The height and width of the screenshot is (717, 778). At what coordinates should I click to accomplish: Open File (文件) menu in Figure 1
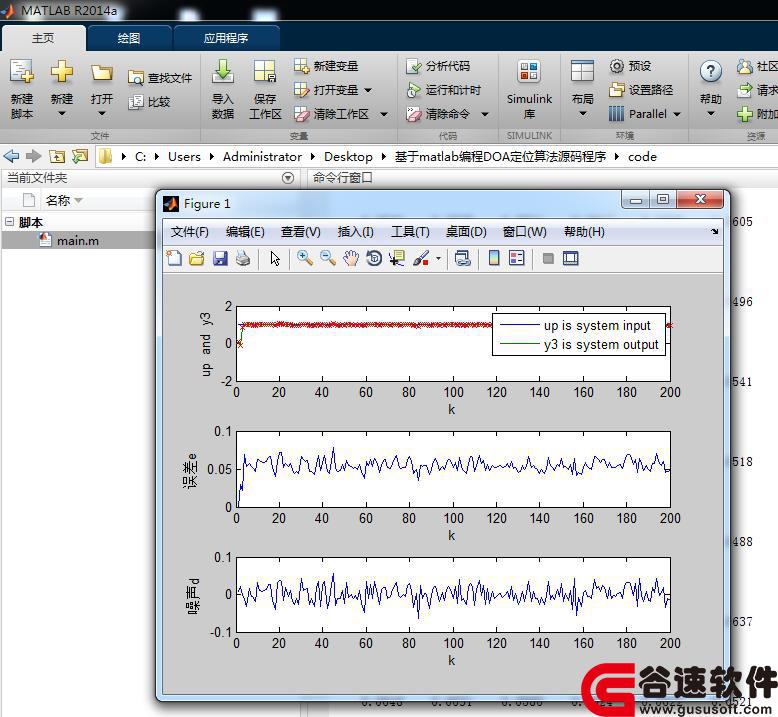pyautogui.click(x=190, y=232)
